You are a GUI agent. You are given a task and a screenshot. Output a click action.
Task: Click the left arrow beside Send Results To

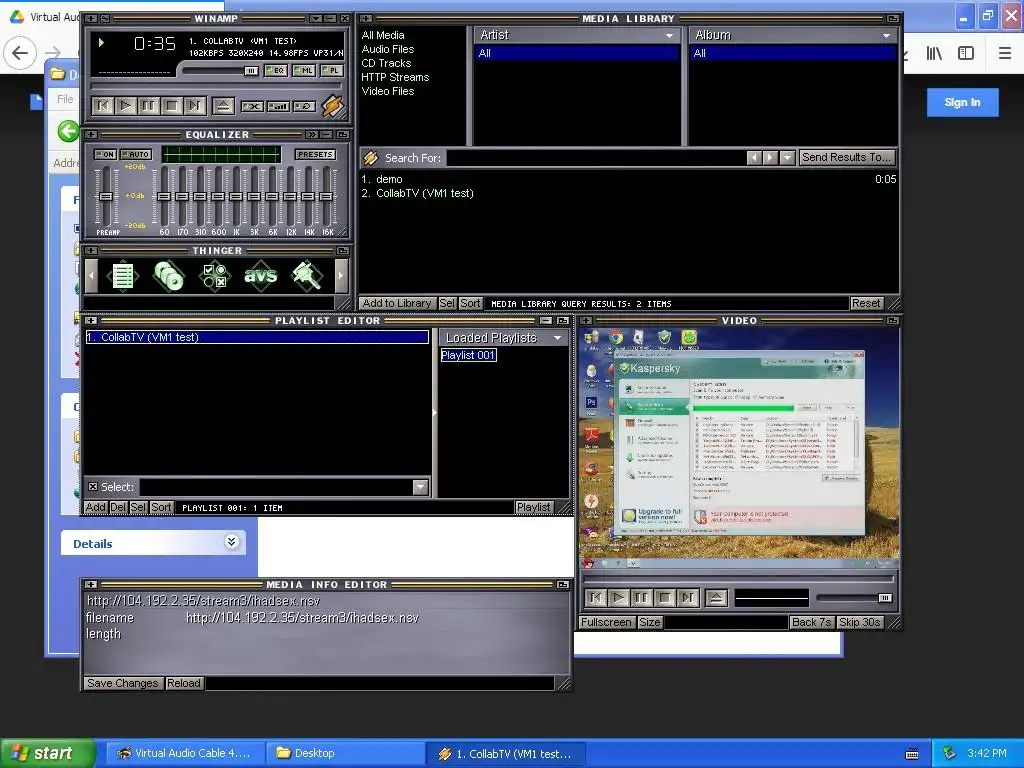click(x=754, y=158)
